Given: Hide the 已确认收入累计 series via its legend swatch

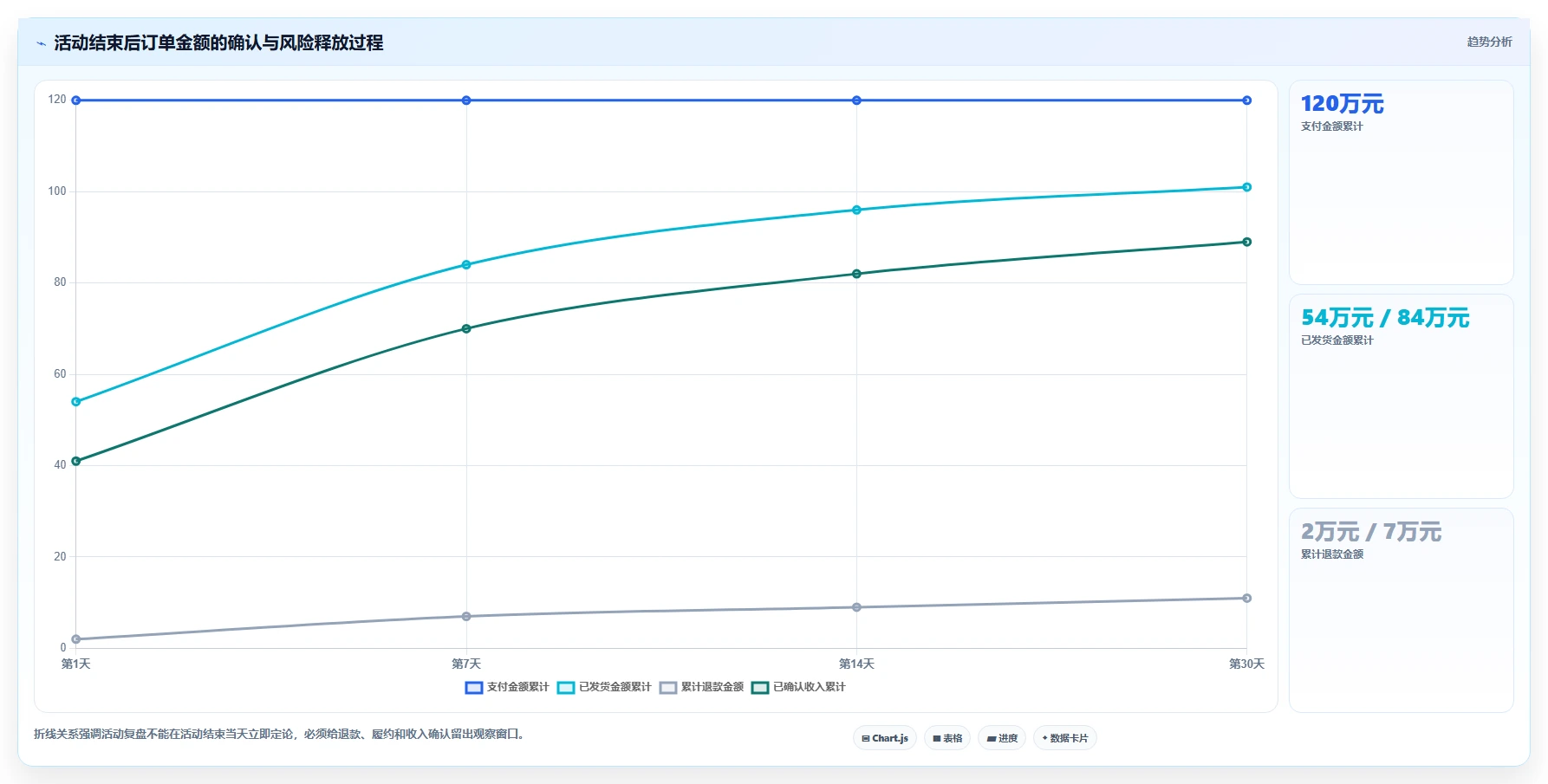Looking at the screenshot, I should pos(760,688).
